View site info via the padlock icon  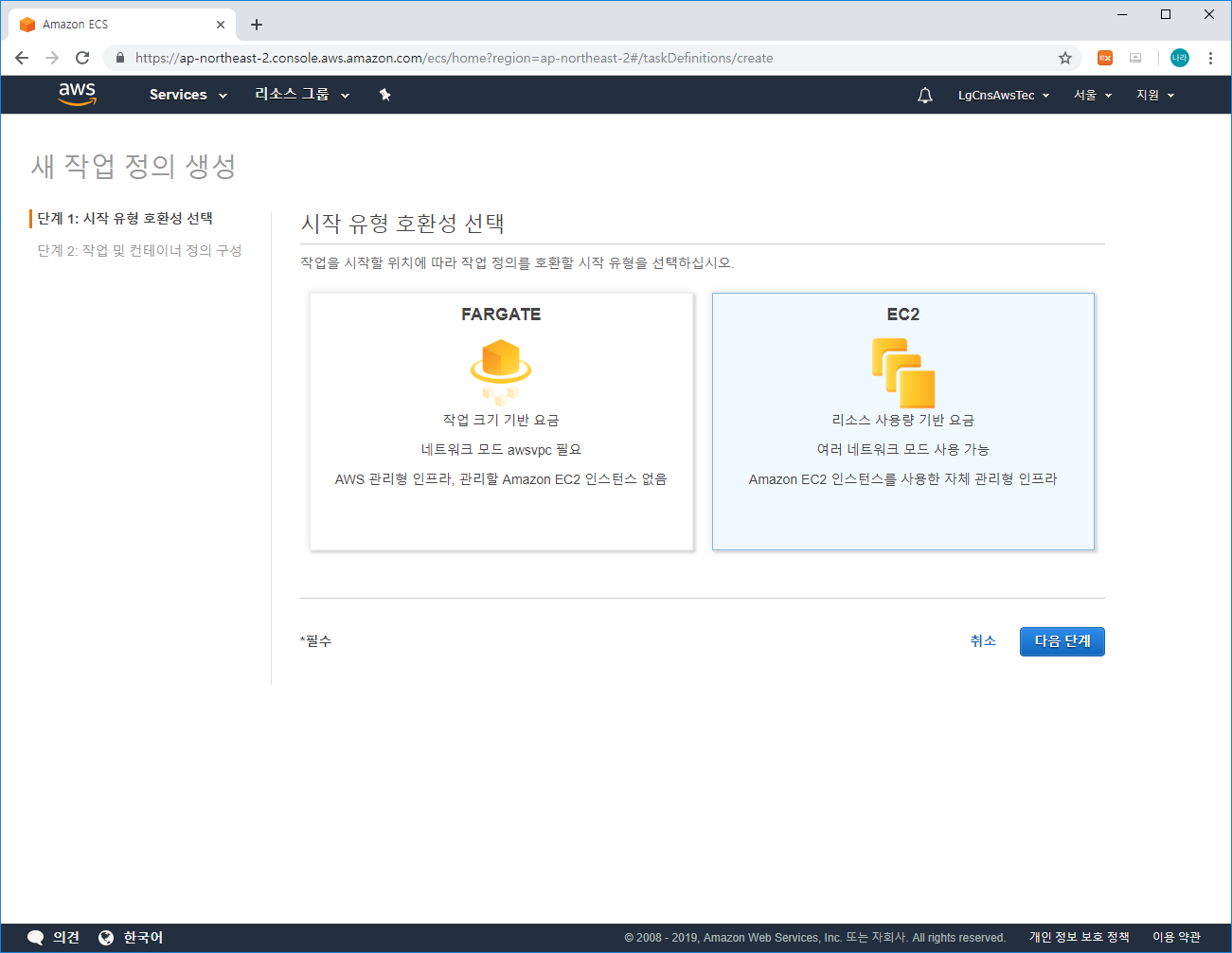119,58
